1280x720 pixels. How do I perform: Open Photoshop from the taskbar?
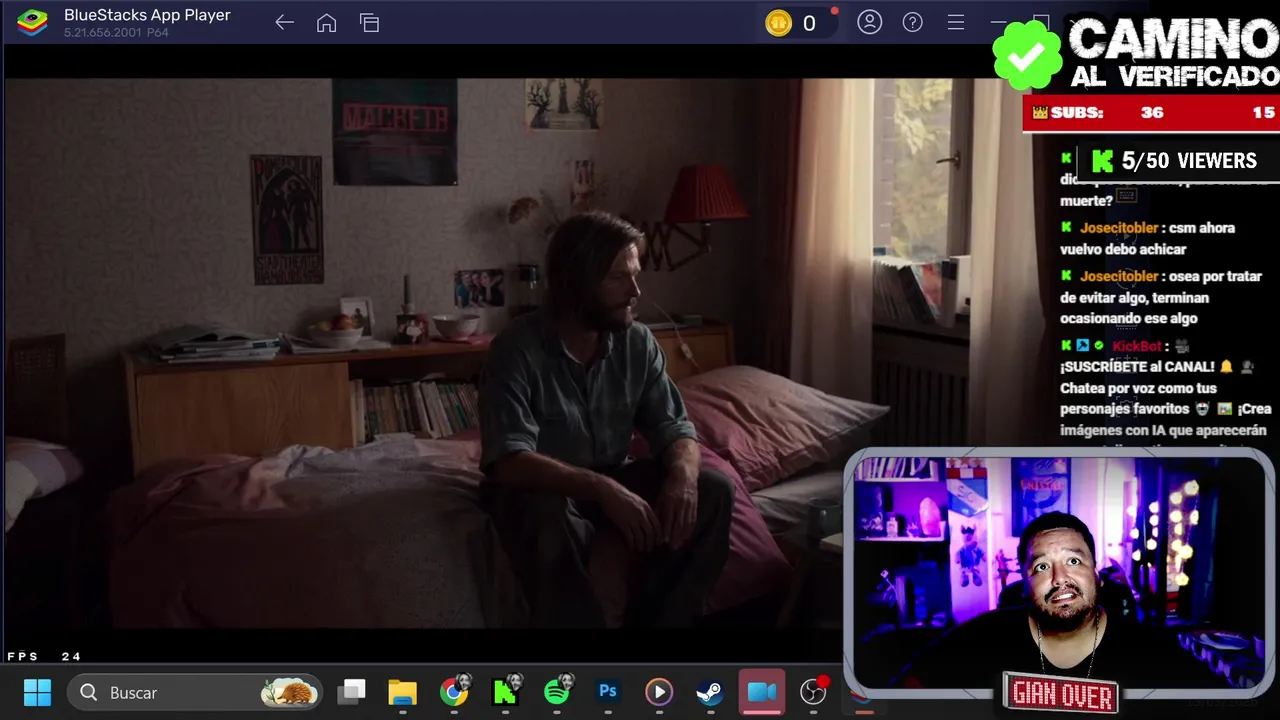[608, 691]
